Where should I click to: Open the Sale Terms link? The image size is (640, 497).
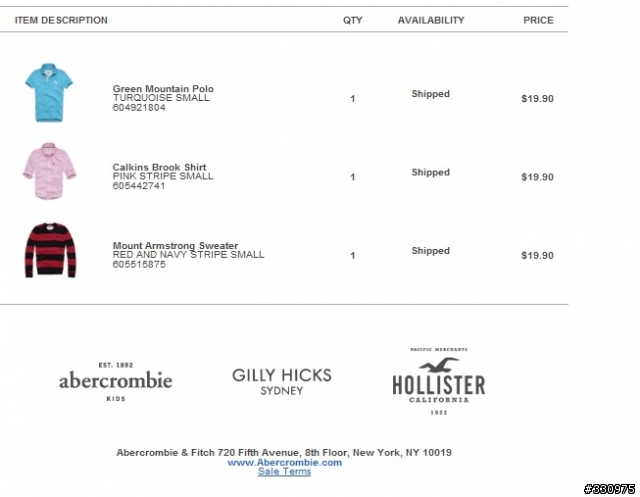(284, 472)
